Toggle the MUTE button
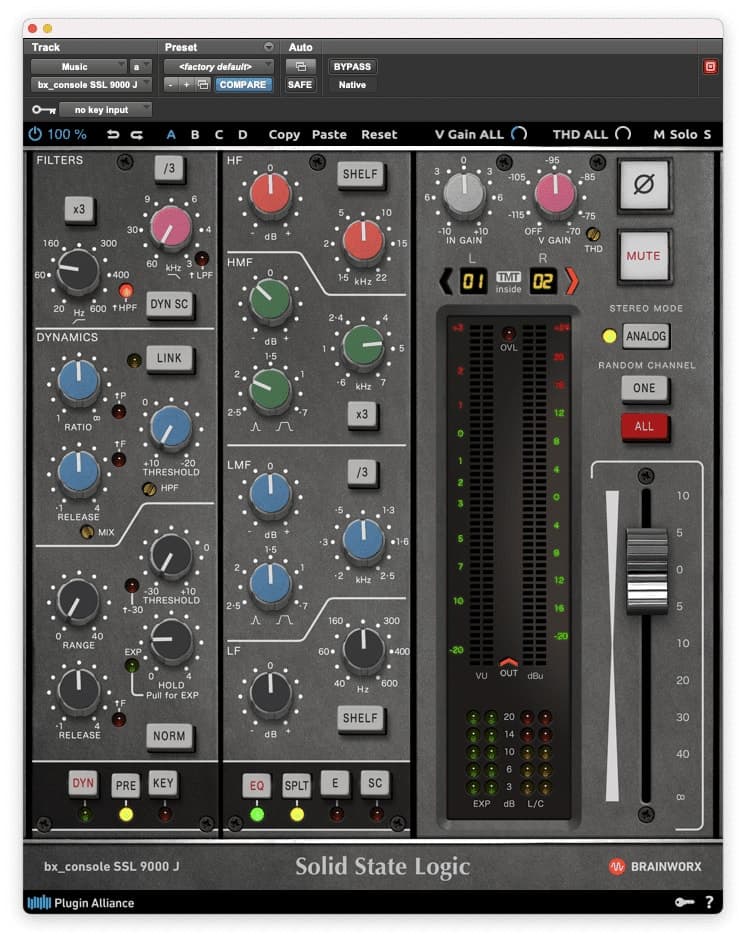 (x=643, y=256)
